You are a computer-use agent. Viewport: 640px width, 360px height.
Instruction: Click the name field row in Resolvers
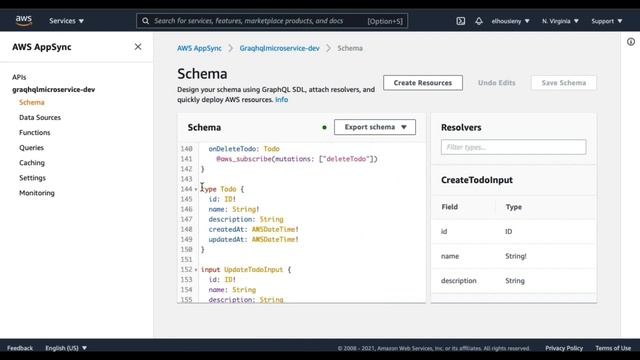(x=513, y=256)
